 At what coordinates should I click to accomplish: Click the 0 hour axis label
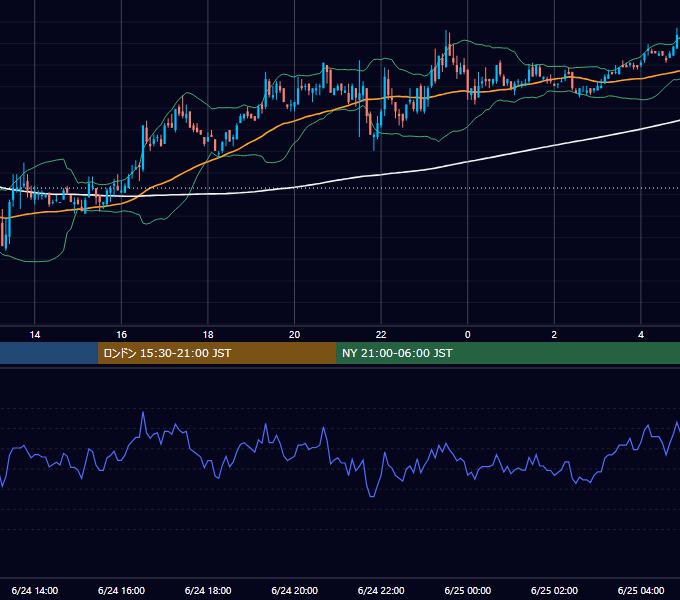[x=468, y=335]
